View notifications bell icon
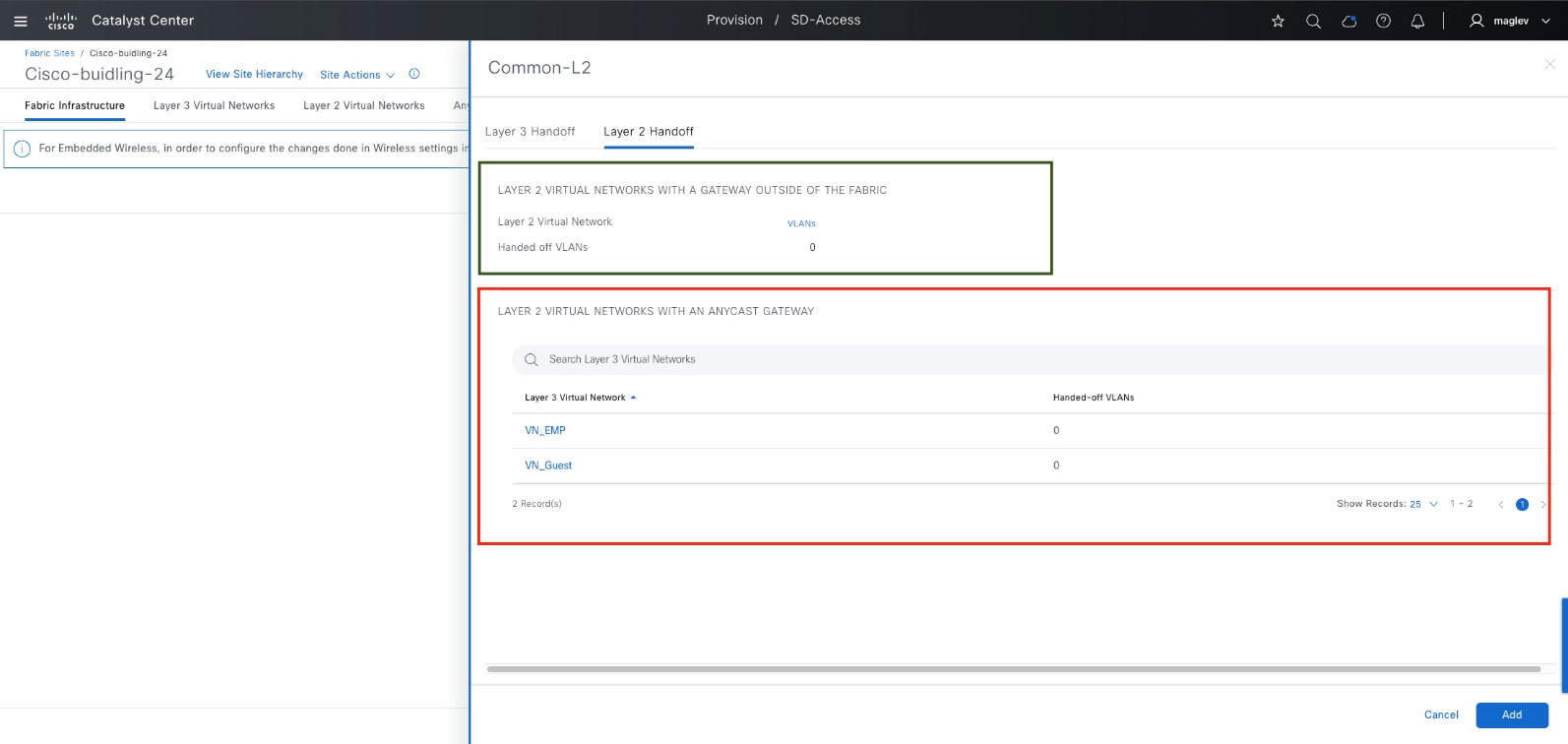Image resolution: width=1568 pixels, height=744 pixels. 1417,21
